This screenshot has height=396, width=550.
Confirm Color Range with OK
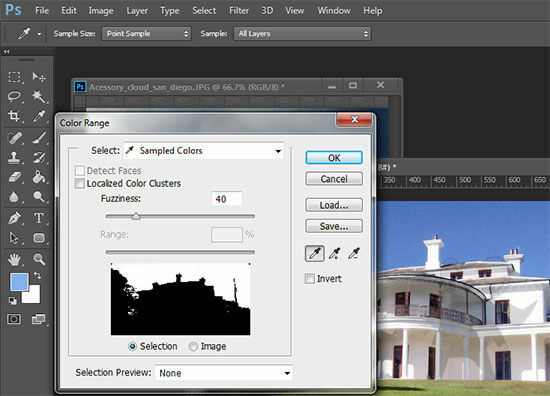(x=334, y=158)
